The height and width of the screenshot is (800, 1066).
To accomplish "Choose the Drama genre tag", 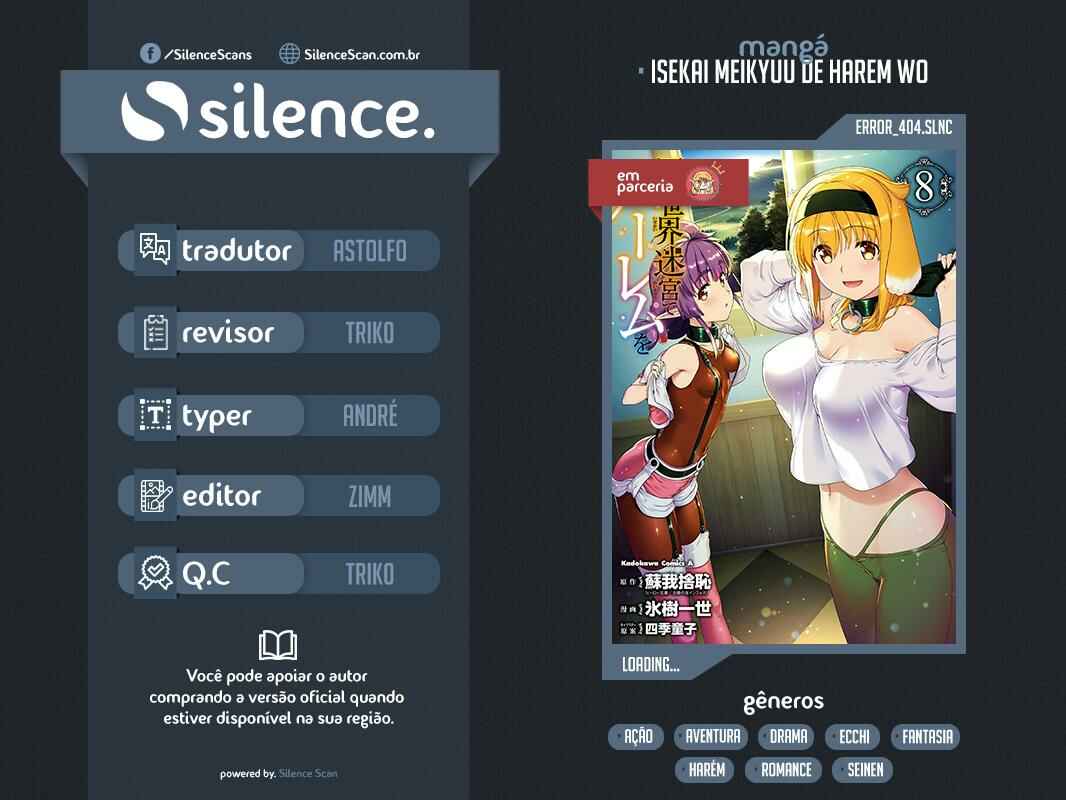I will click(x=788, y=737).
